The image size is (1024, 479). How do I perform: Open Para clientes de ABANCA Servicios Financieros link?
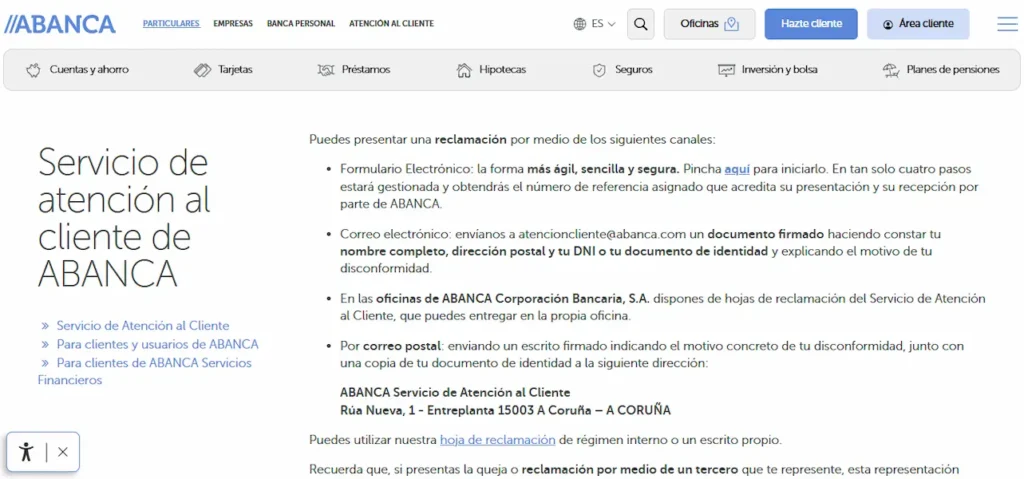point(144,371)
